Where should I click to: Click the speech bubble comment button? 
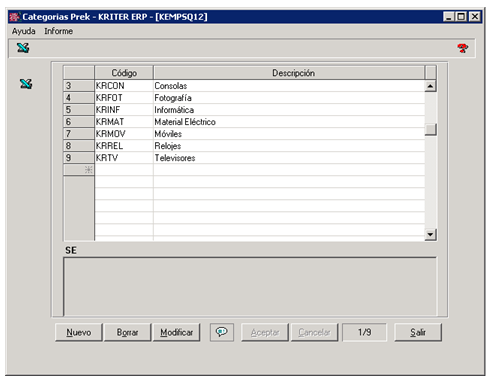[x=222, y=332]
